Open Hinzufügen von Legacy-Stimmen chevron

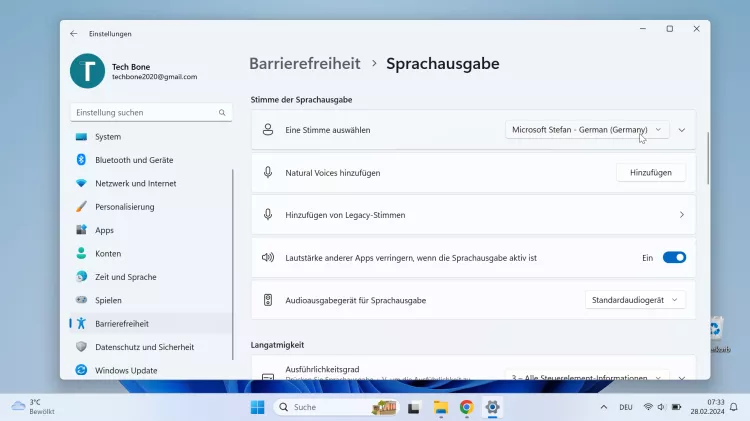tap(682, 215)
